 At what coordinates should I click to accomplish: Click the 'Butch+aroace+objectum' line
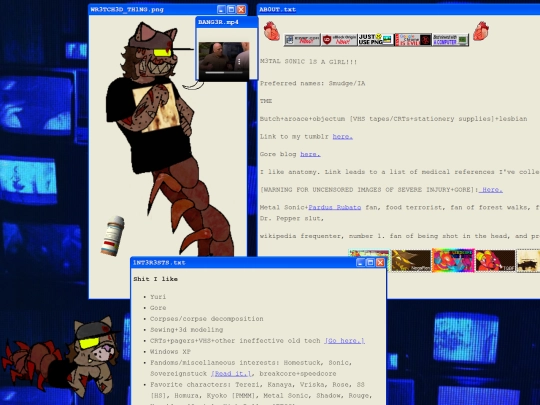click(x=393, y=118)
